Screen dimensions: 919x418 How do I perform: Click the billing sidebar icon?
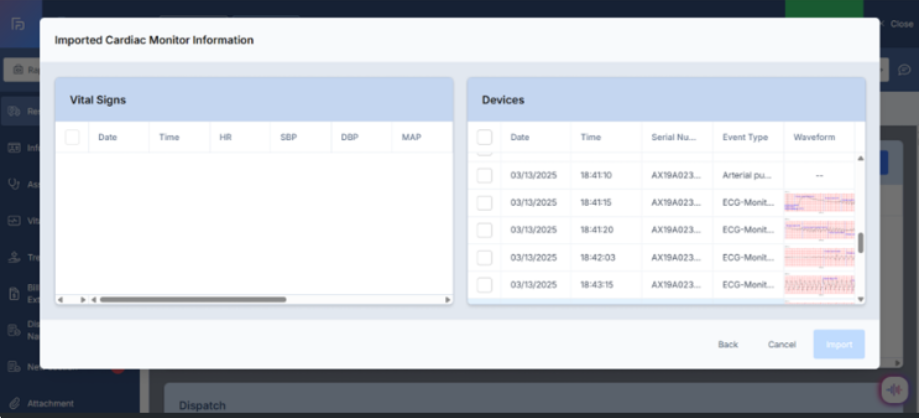15,294
